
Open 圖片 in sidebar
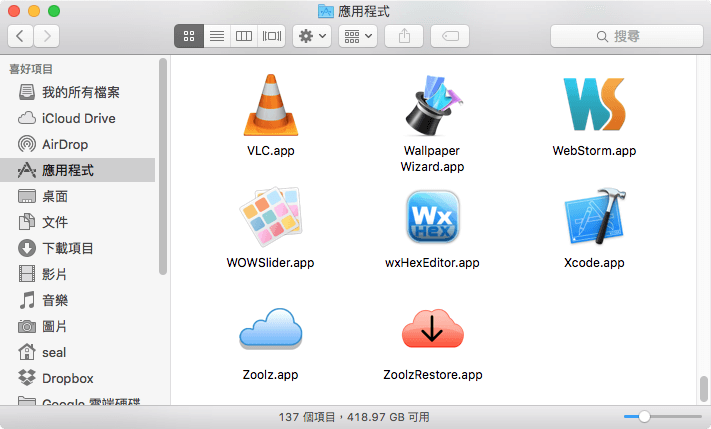[78, 326]
